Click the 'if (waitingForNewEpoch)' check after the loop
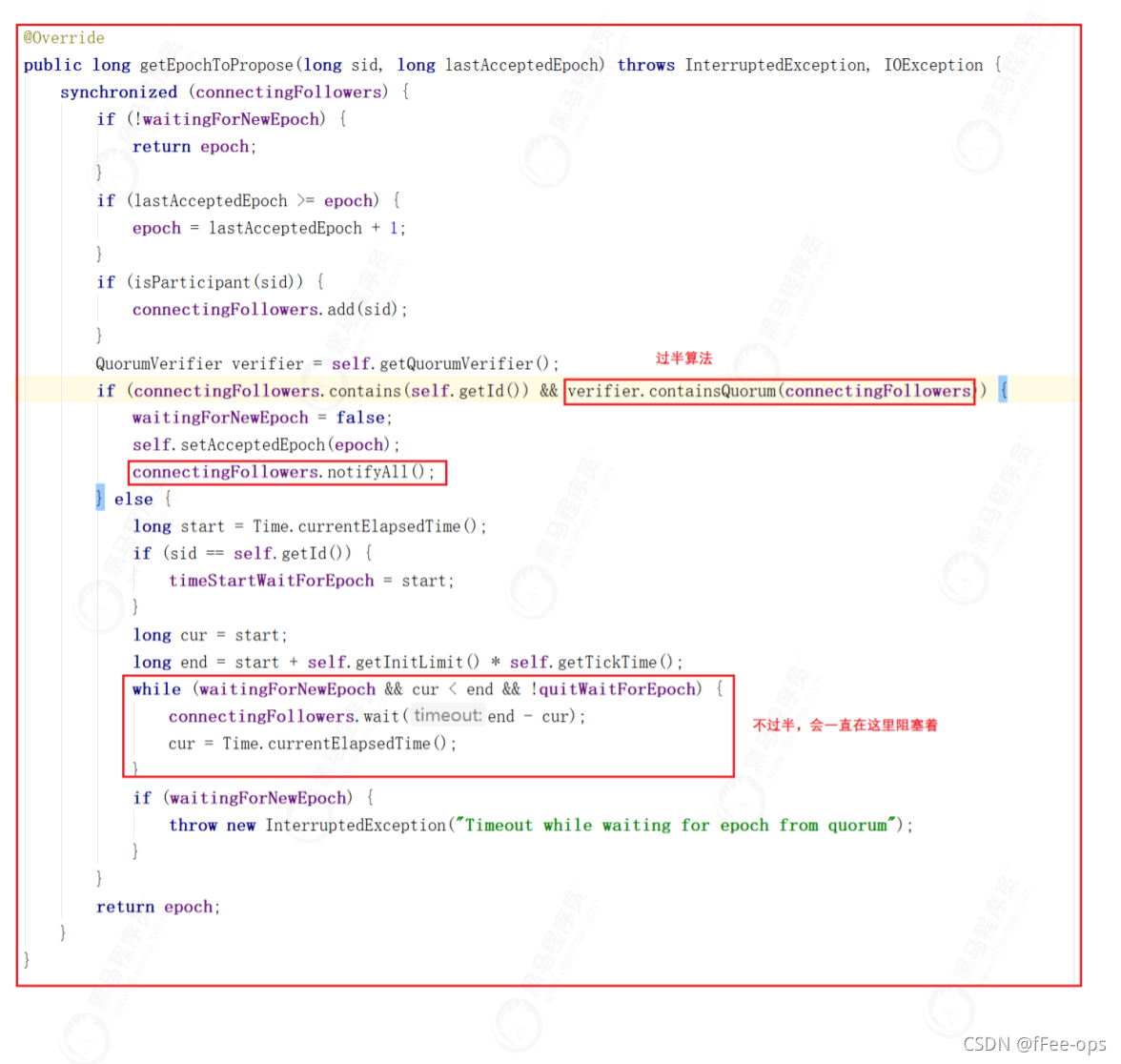 click(x=243, y=798)
